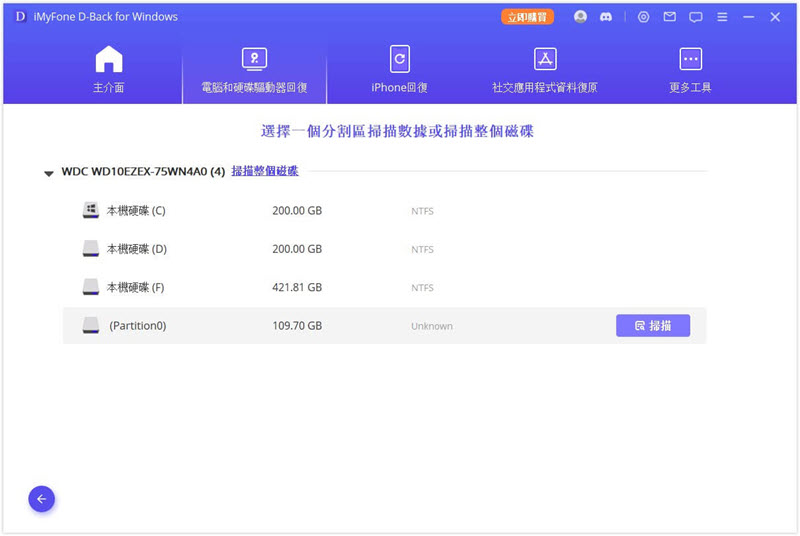Click the Unknown file system label

432,326
